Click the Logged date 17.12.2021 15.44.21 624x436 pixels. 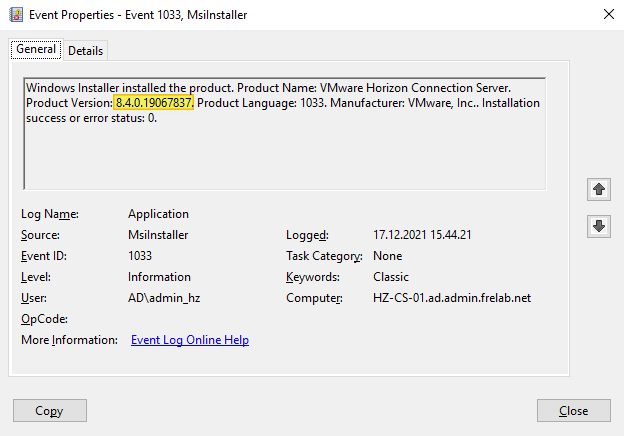tap(421, 235)
